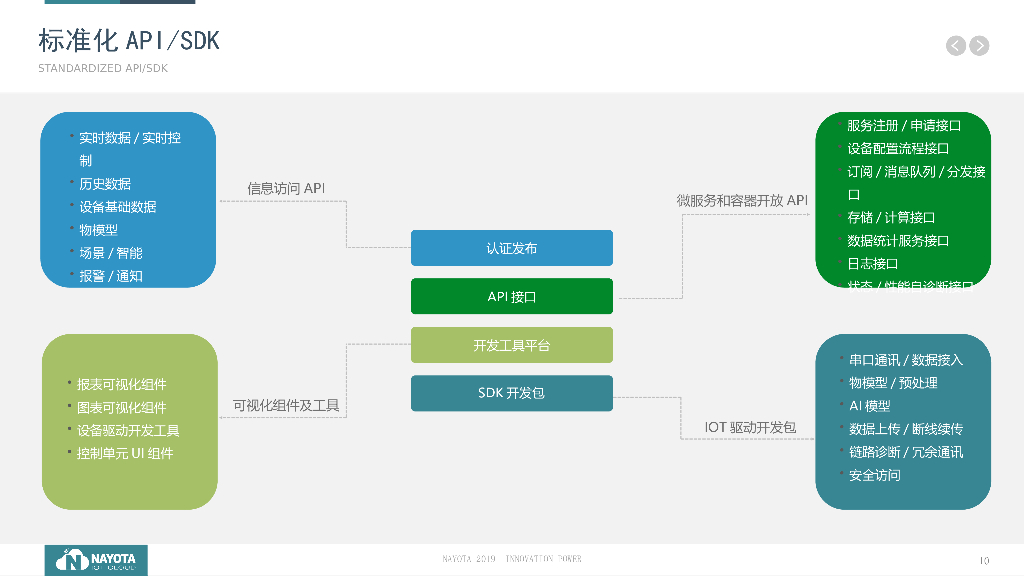Click the 开发工具平台 box
Screen dimensions: 1024x576
(x=511, y=344)
